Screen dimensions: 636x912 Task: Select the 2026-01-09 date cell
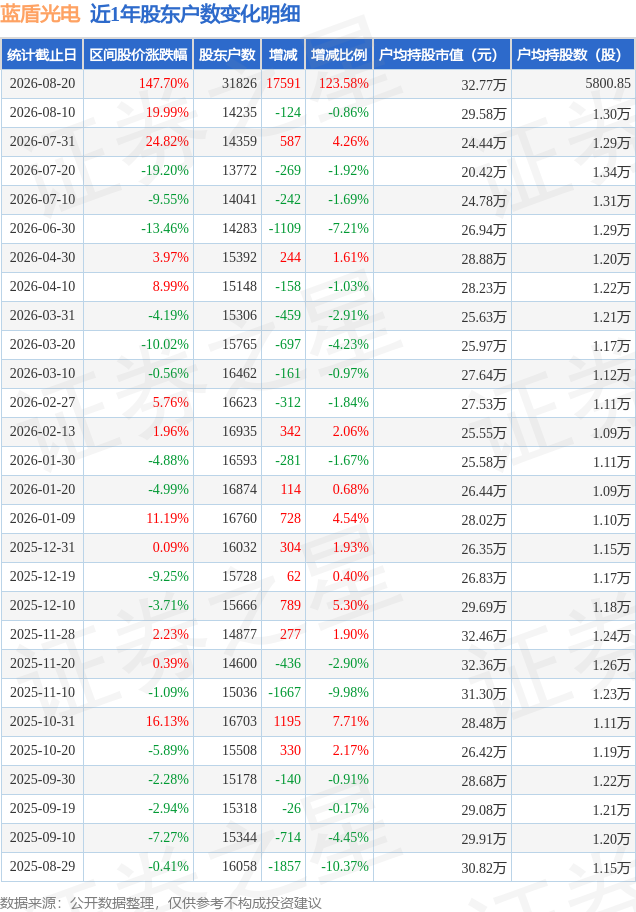pyautogui.click(x=42, y=518)
